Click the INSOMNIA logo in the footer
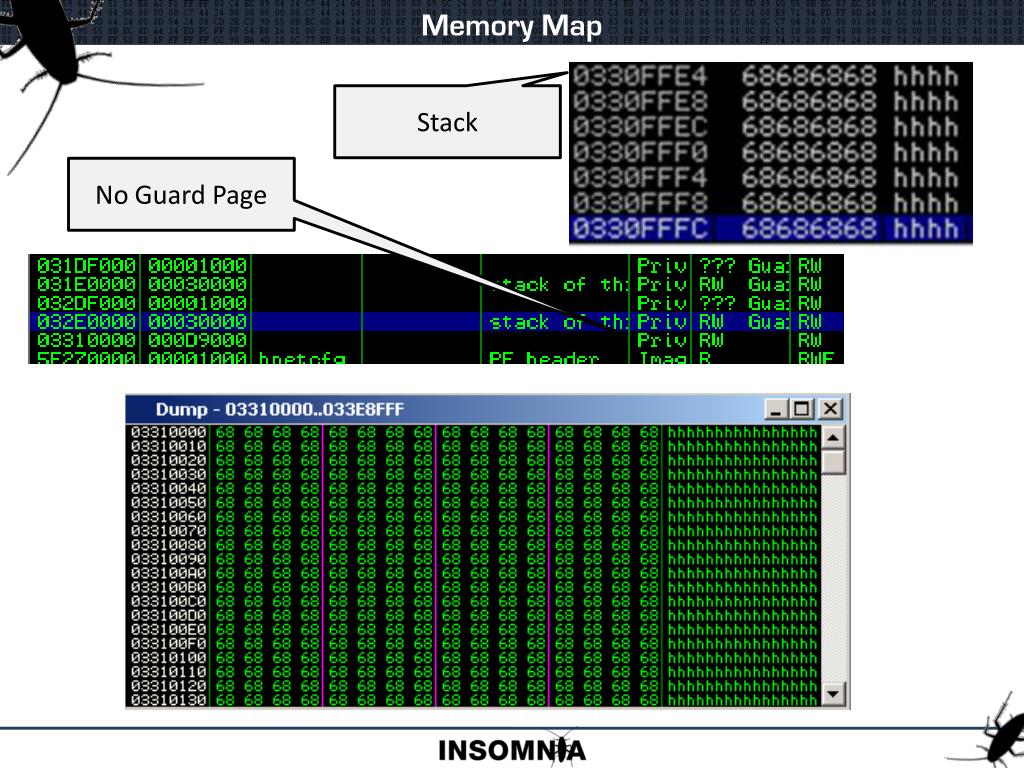The image size is (1024, 768). point(512,750)
